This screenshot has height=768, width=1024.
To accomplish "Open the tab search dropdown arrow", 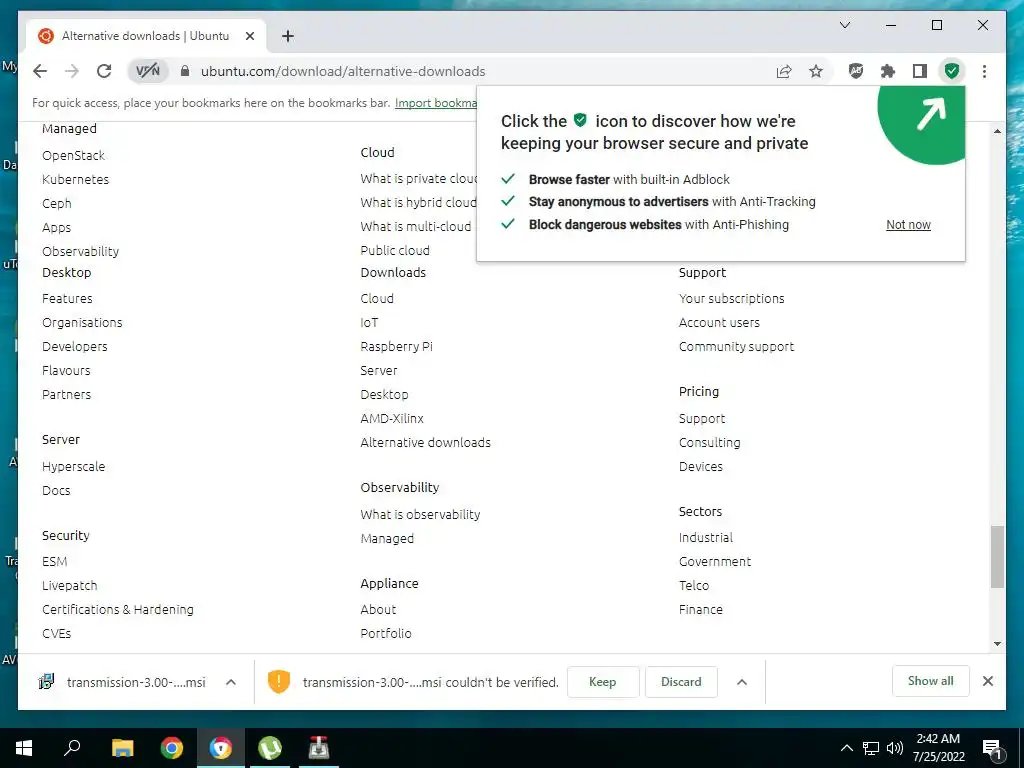I will tap(844, 25).
